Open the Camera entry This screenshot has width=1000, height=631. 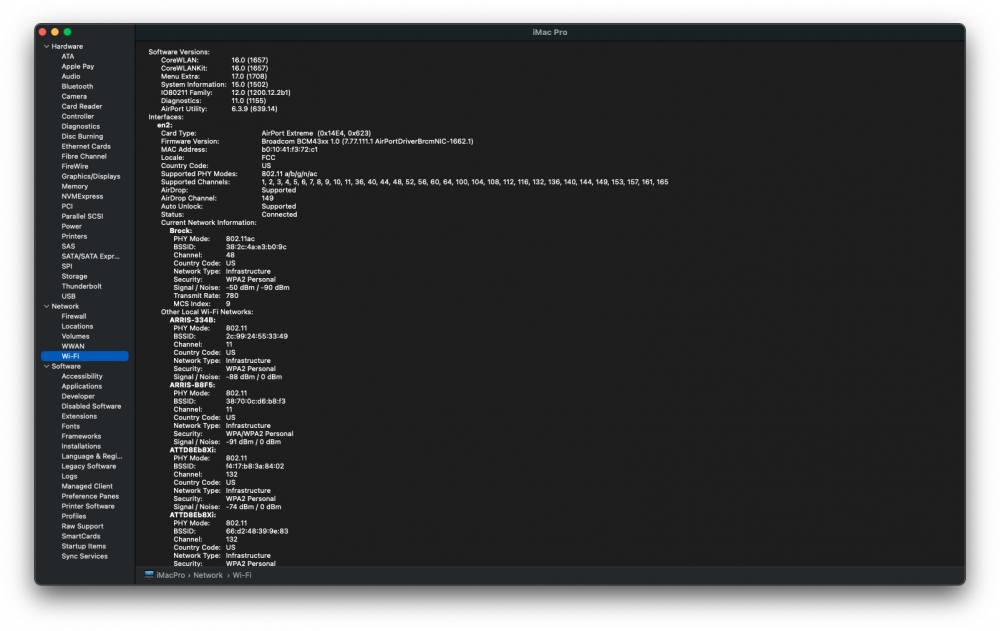click(x=74, y=96)
